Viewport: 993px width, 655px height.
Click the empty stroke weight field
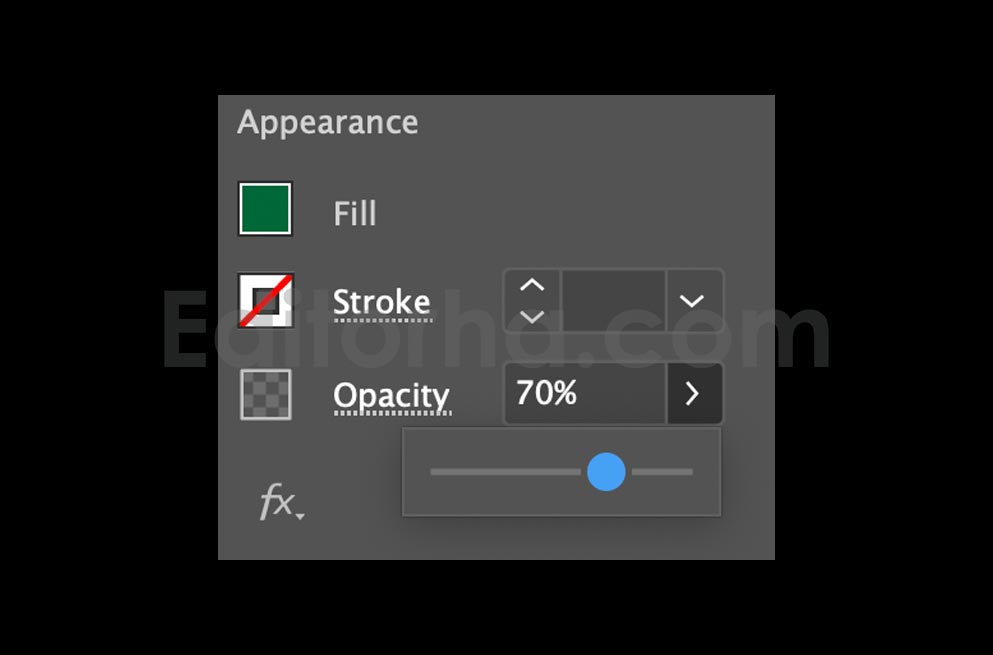613,301
